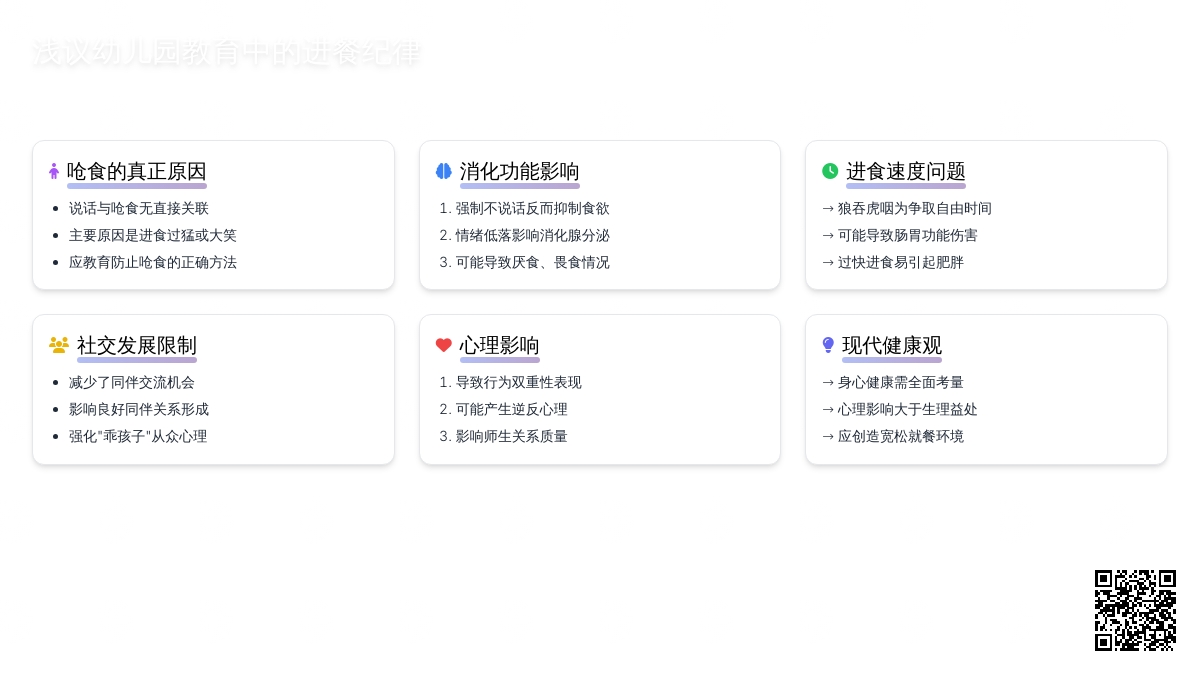This screenshot has height=675, width=1200.
Task: Select the heading 社交发展限制
Action: (x=137, y=345)
